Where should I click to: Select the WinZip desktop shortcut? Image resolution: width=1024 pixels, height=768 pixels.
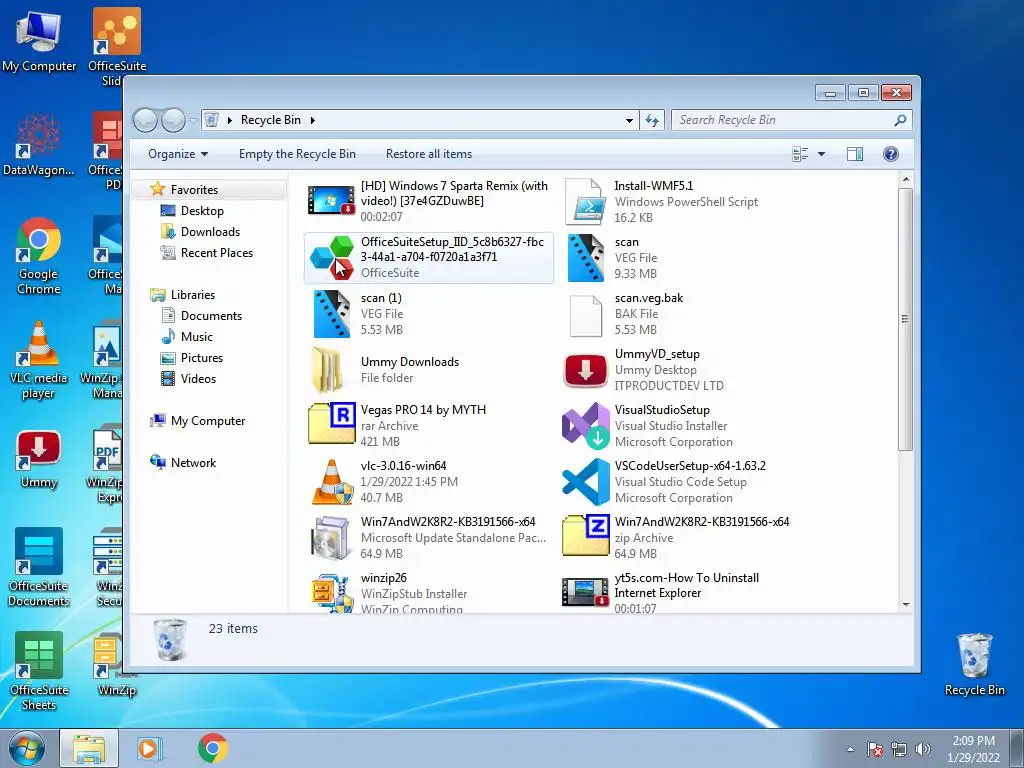pos(116,665)
